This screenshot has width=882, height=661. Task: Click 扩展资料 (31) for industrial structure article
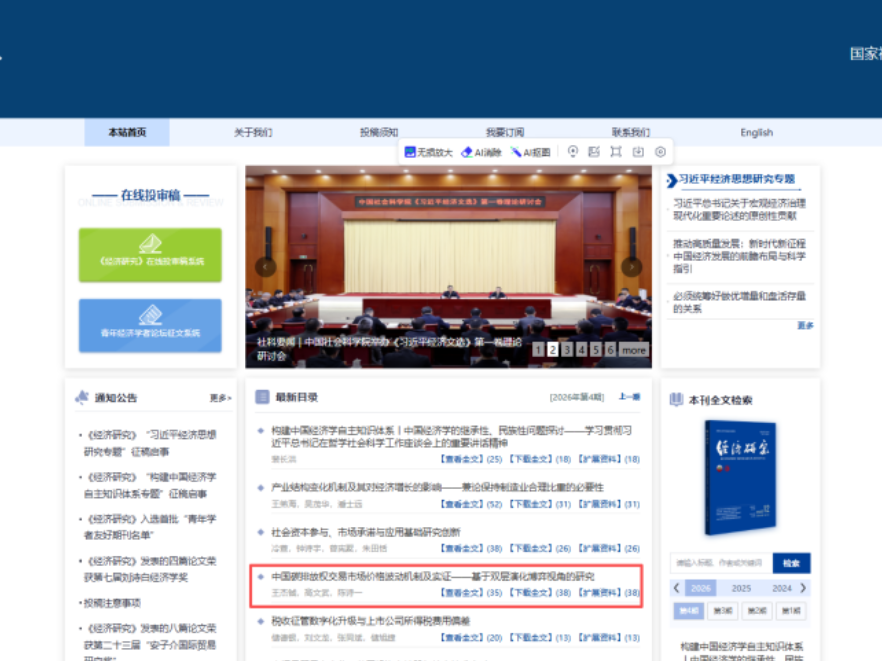[609, 504]
